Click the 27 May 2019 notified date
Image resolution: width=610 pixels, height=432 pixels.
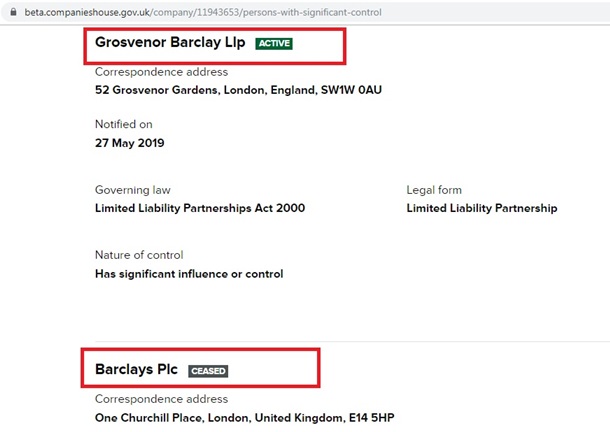(129, 143)
